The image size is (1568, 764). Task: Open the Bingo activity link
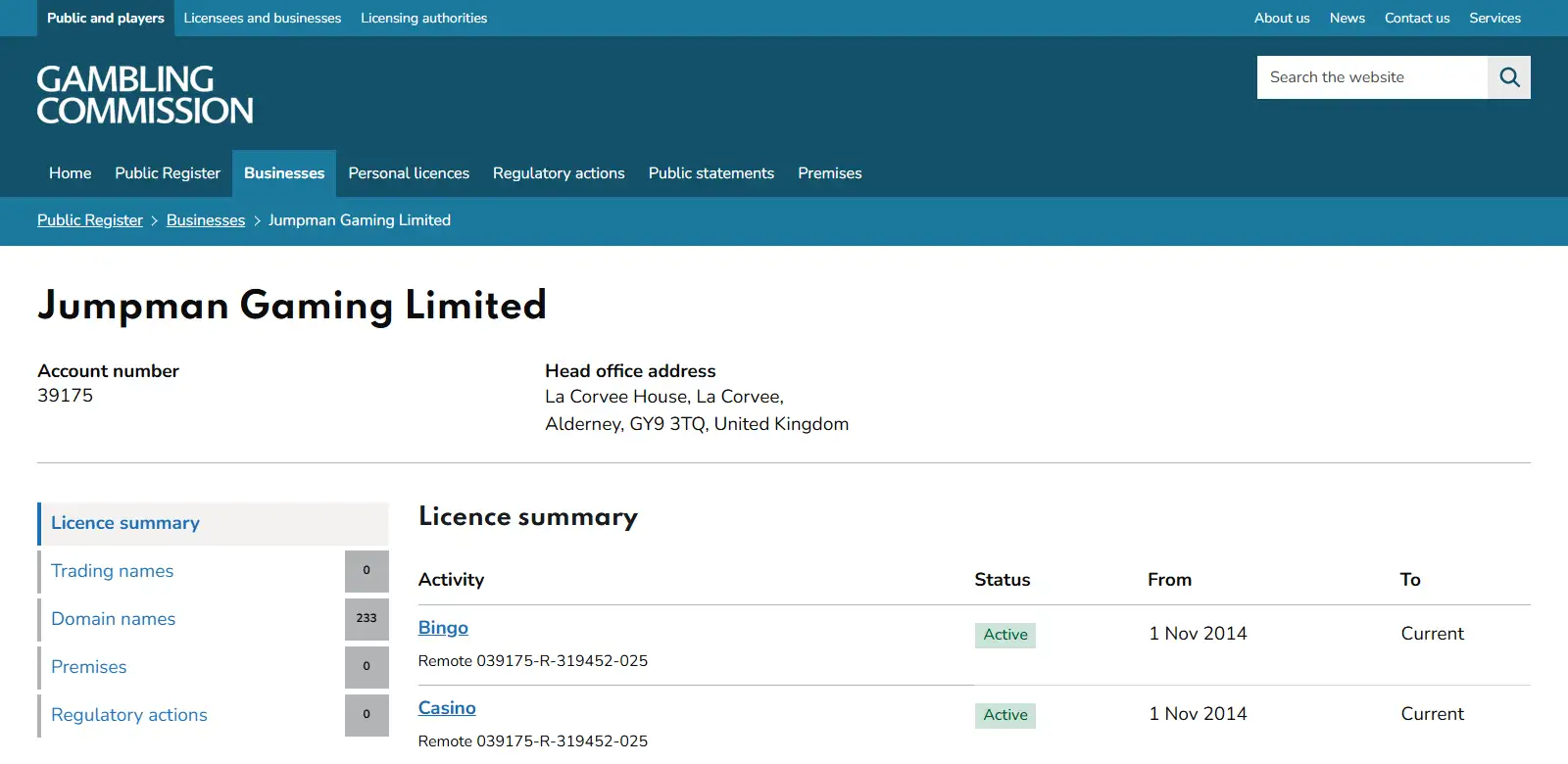(443, 628)
